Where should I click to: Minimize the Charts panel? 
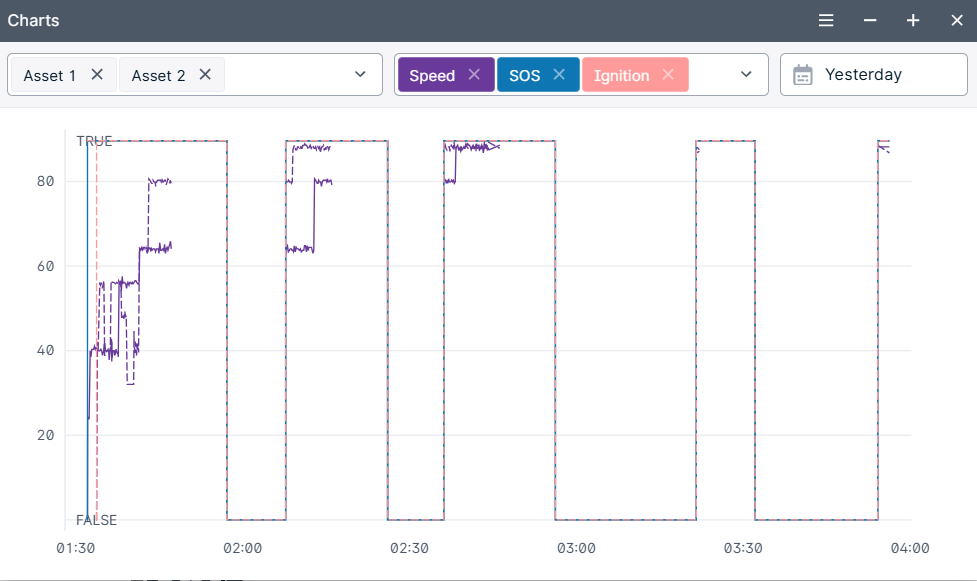tap(870, 21)
